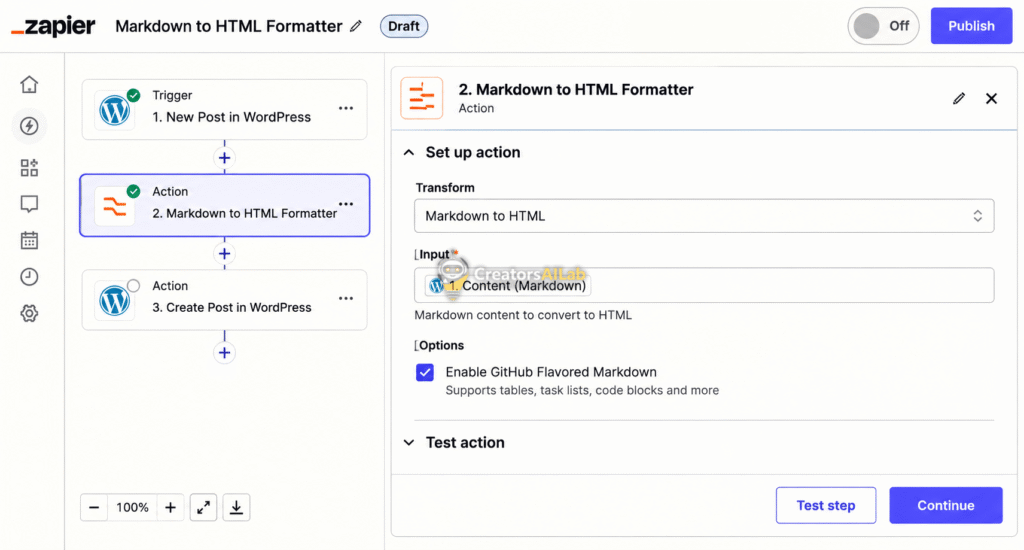Open the settings gear sidebar icon

[29, 314]
